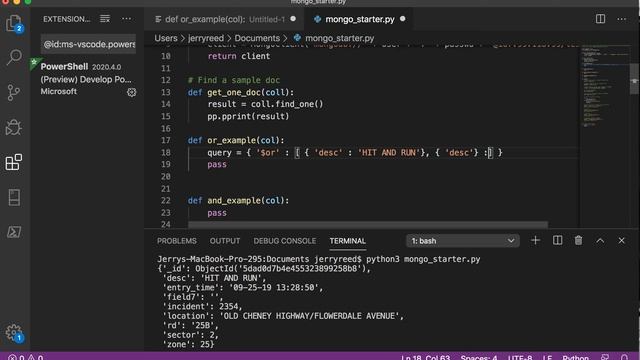
Task: Open the Remote Explorer view icon
Action: point(14,197)
